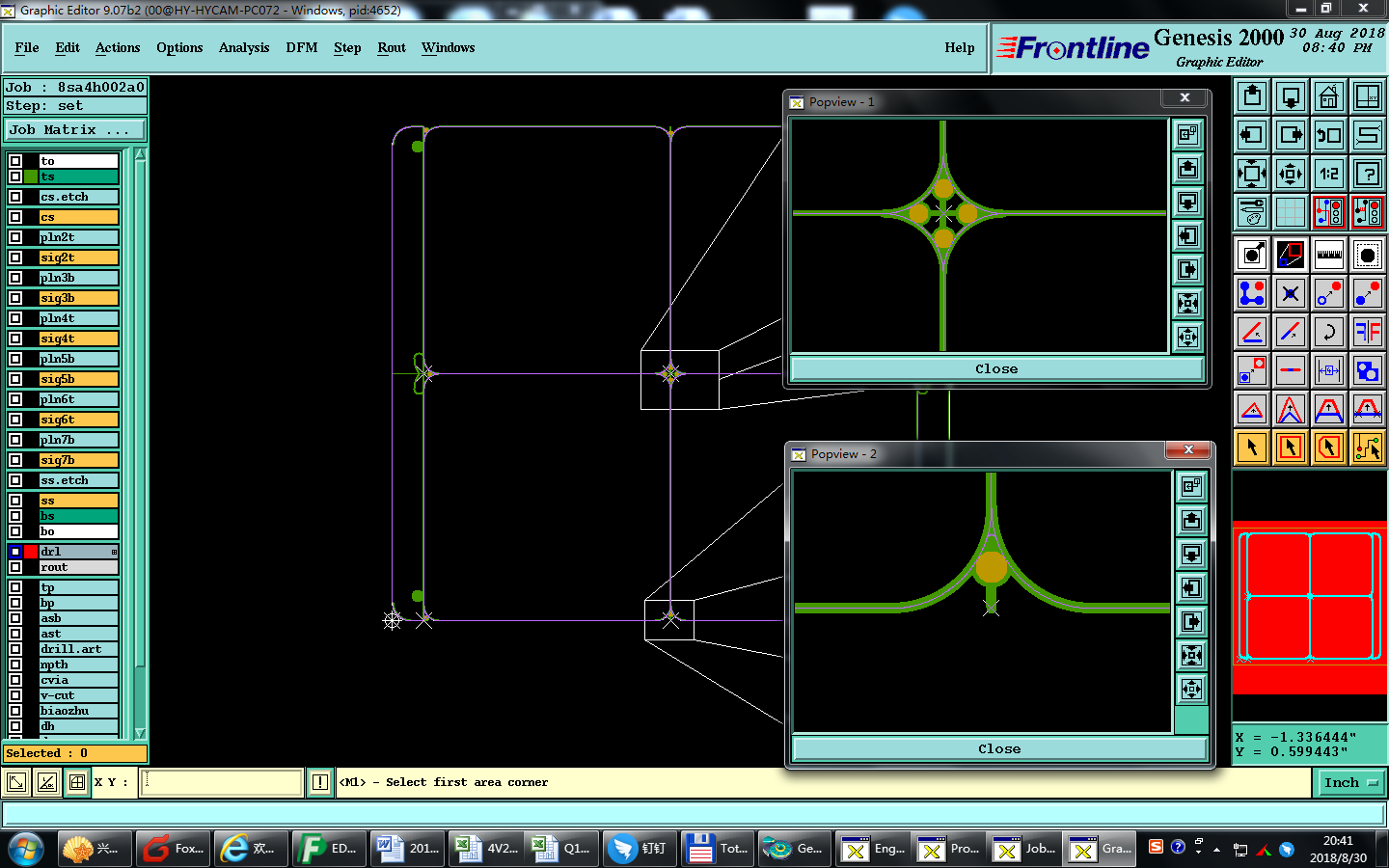Screen dimensions: 1389x868
Task: Click pan up icon in Popview 2 sidebar
Action: pos(1192,520)
